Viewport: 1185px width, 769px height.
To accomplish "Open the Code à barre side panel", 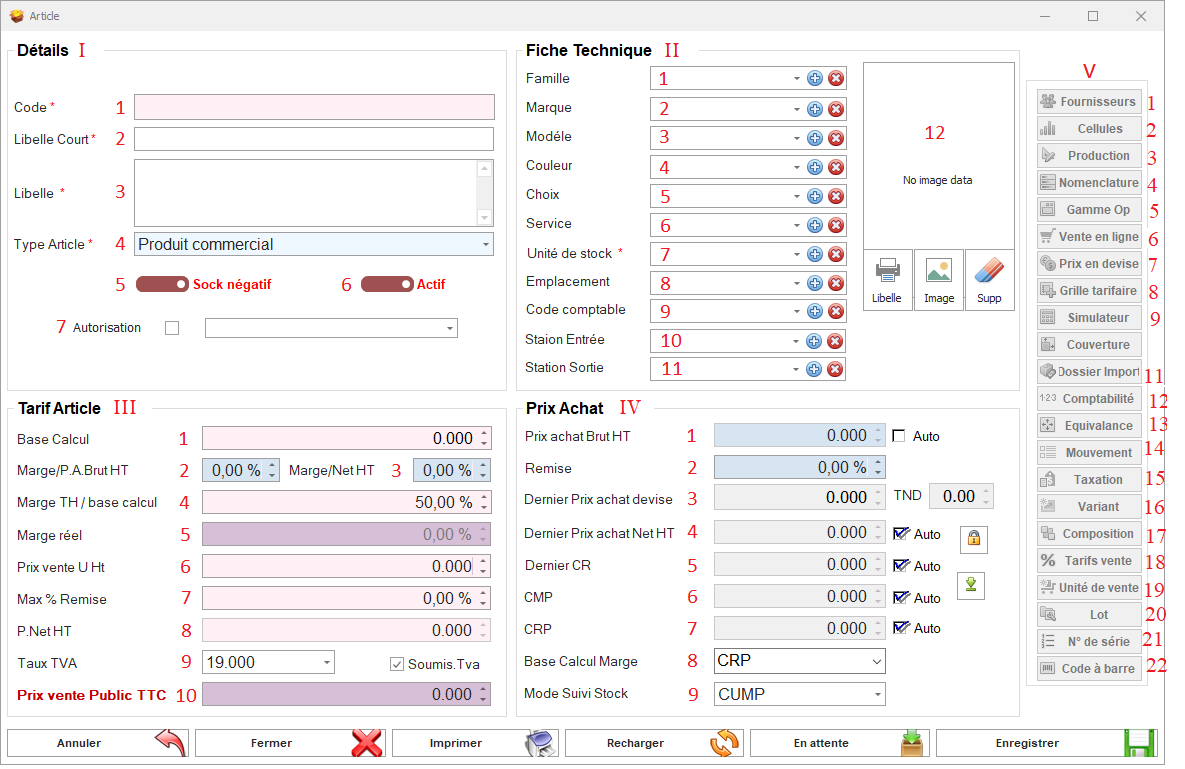I will coord(1088,668).
